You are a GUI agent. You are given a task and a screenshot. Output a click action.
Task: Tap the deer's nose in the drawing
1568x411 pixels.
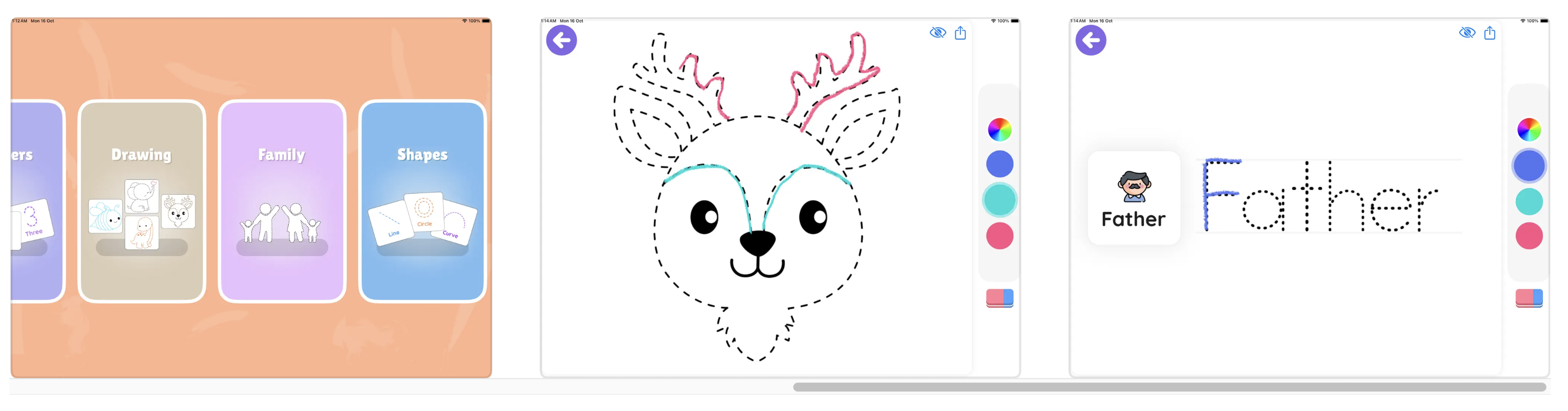tap(758, 243)
